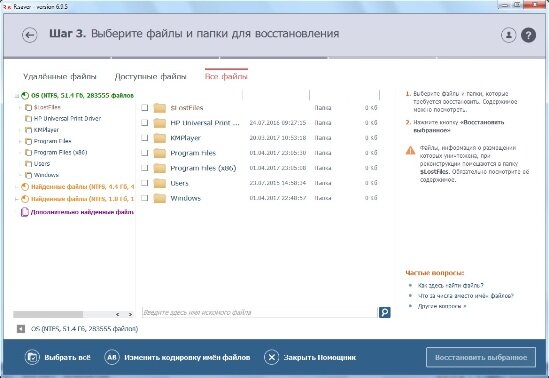Click the gray path navigation arrow icon at bottom left

click(x=21, y=329)
